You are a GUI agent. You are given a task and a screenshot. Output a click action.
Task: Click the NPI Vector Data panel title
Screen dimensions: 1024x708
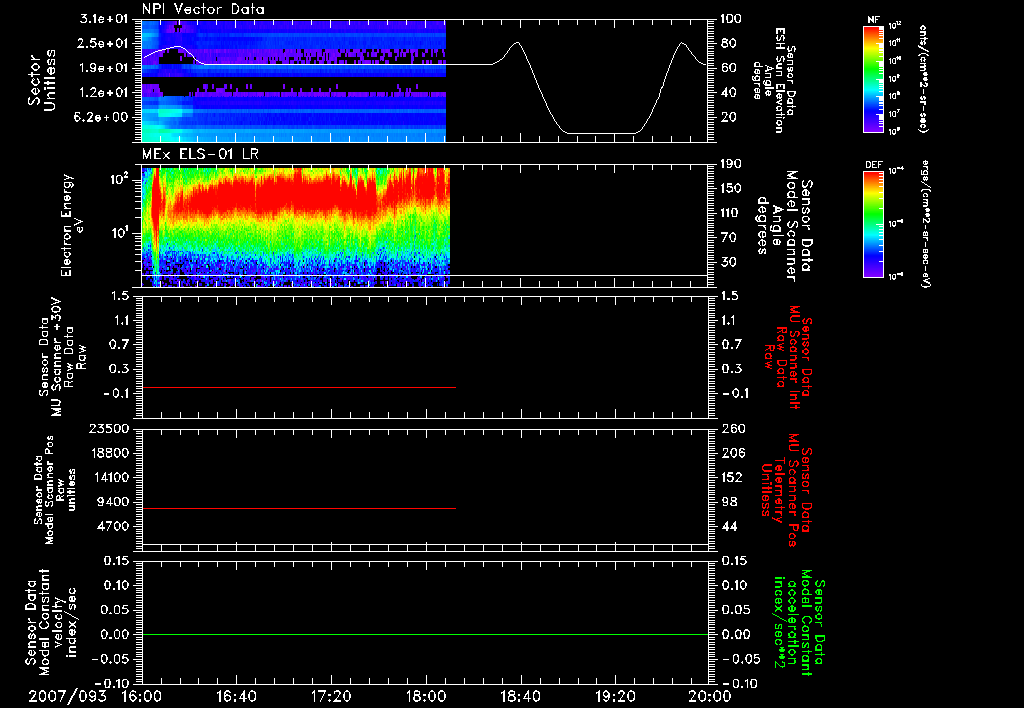(x=203, y=9)
